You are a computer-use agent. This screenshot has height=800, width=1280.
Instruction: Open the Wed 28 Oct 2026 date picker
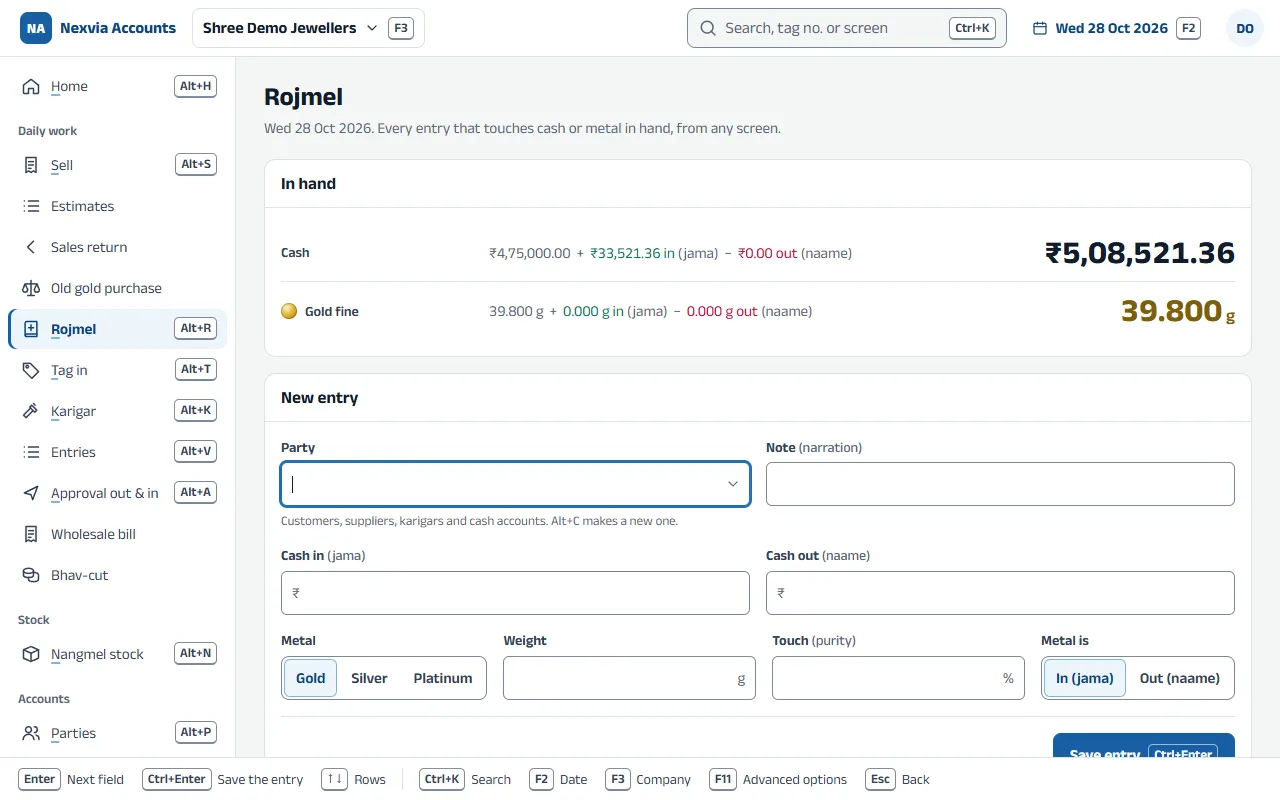(x=1116, y=28)
